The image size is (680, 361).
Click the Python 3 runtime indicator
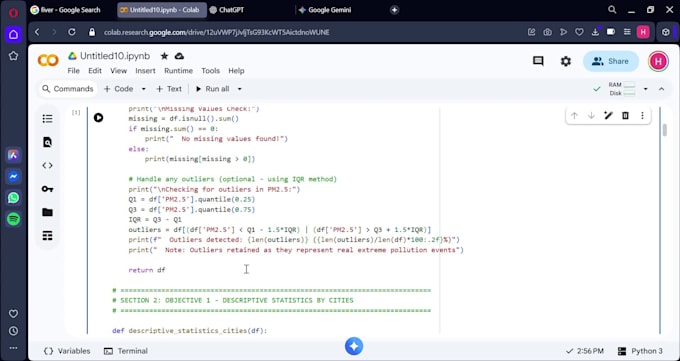pyautogui.click(x=640, y=351)
